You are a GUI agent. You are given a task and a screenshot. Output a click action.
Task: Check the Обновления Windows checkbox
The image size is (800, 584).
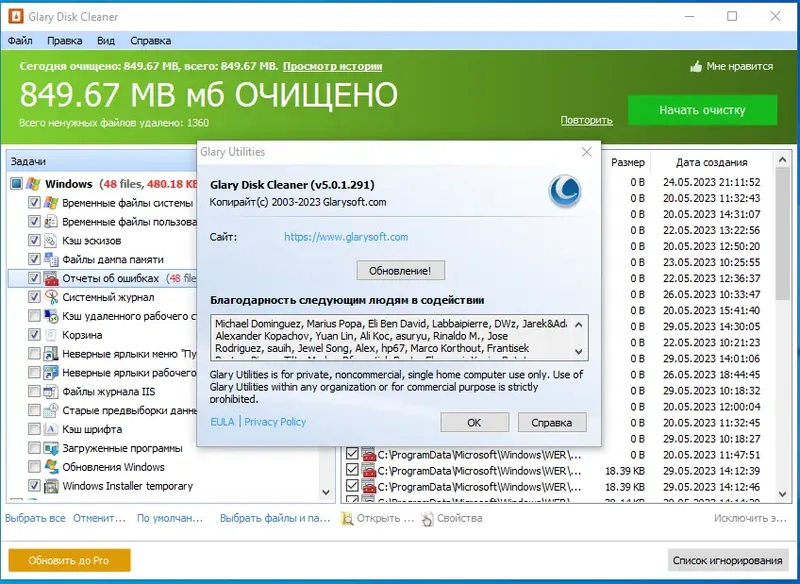pyautogui.click(x=34, y=467)
